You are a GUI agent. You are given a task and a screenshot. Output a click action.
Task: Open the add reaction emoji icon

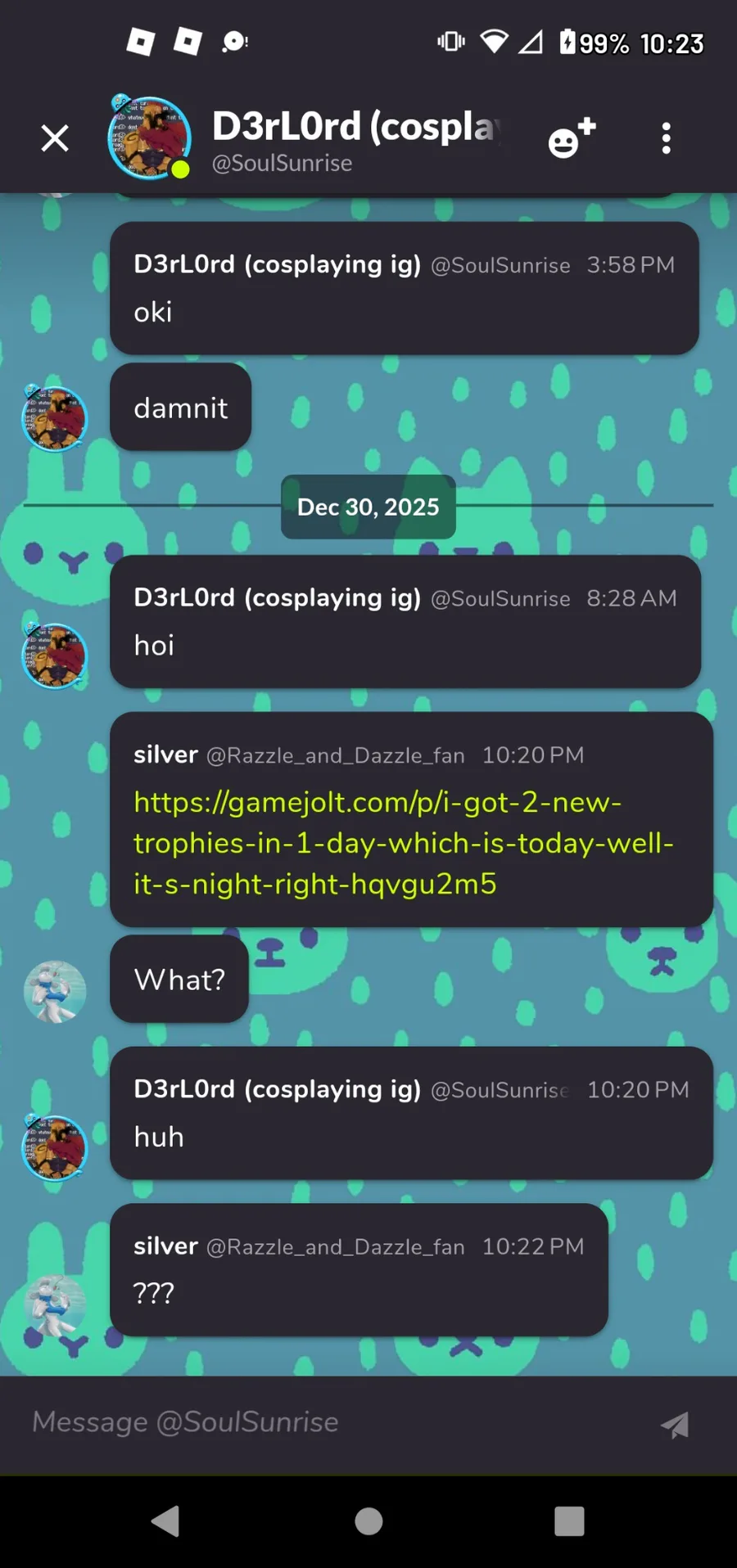tap(572, 137)
